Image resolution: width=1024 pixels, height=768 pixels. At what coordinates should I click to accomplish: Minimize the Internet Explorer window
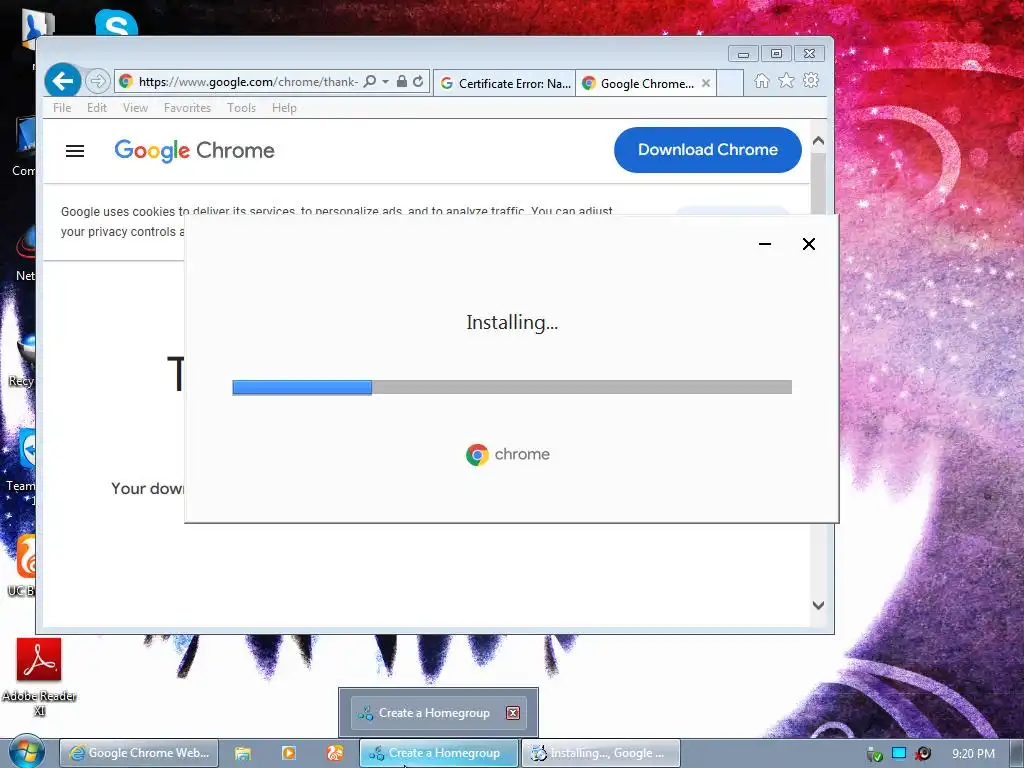click(743, 54)
